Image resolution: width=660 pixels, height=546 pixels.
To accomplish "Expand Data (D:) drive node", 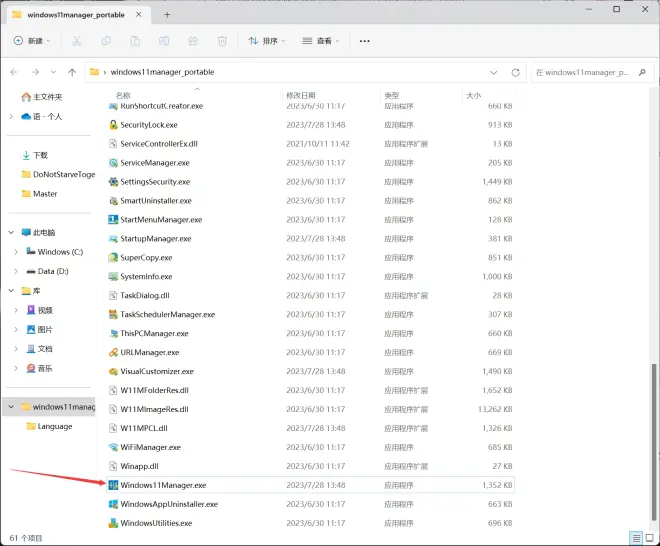I will click(16, 271).
